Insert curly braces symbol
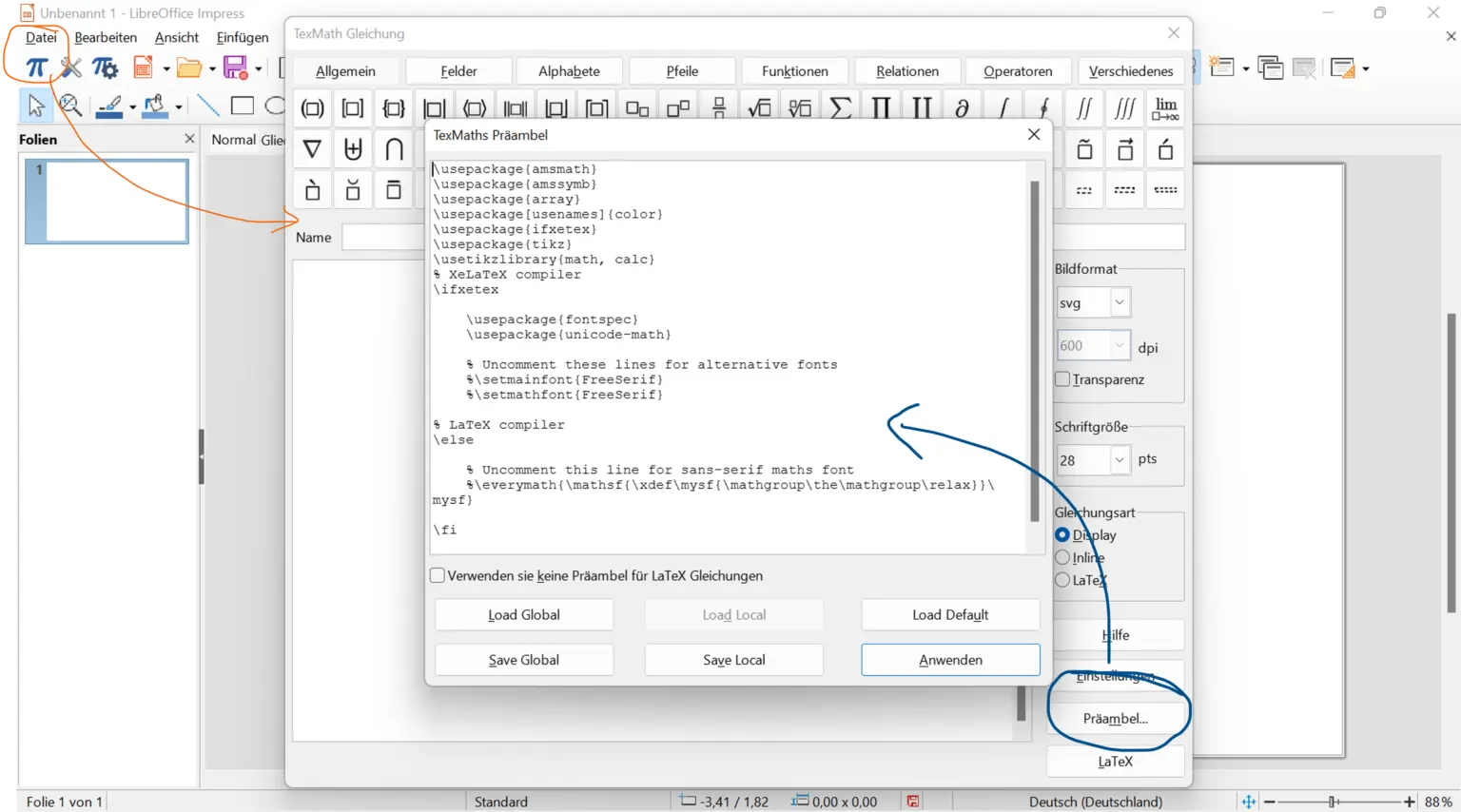This screenshot has height=812, width=1461. click(x=394, y=108)
